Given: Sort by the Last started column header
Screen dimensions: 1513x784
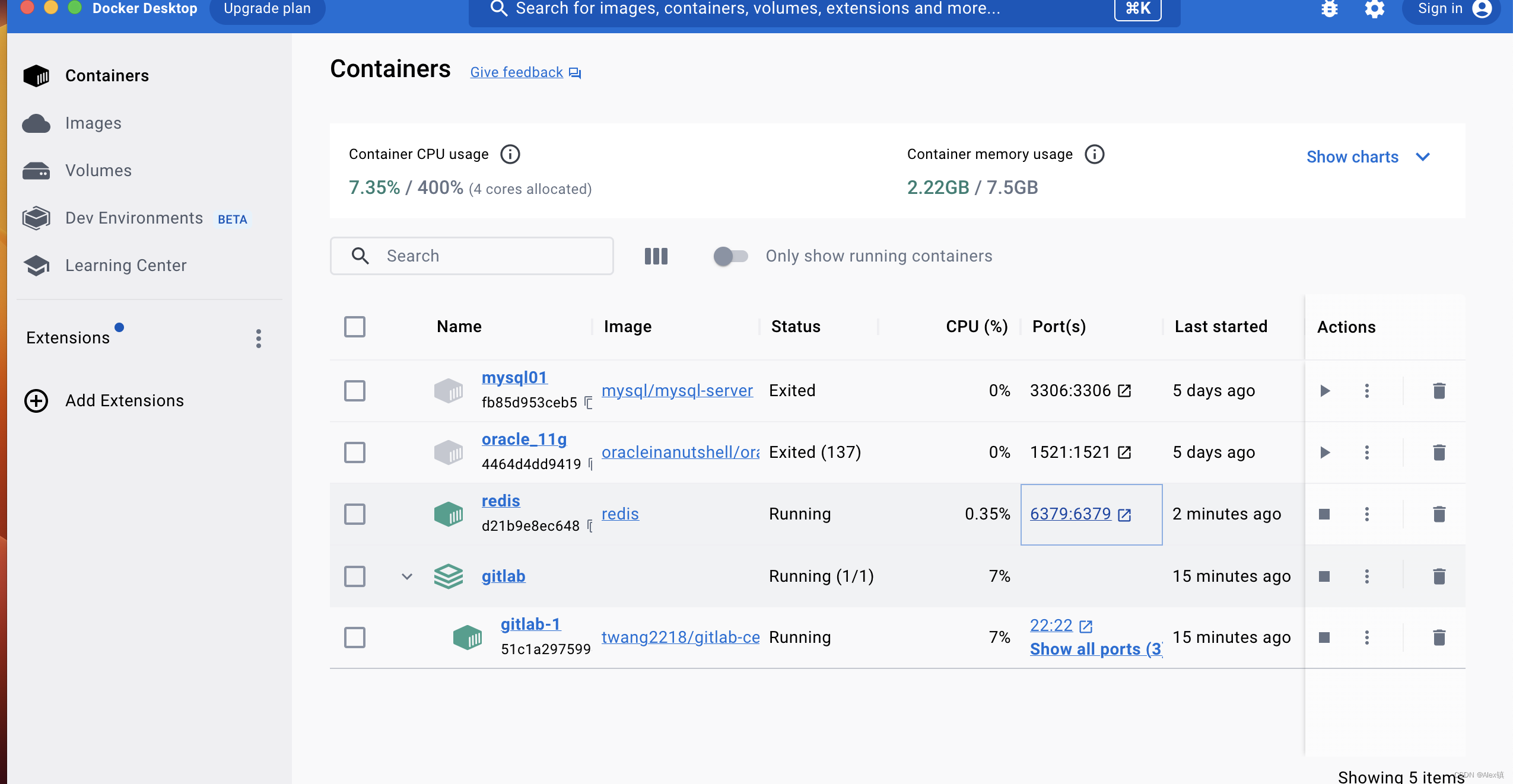Looking at the screenshot, I should coord(1221,327).
